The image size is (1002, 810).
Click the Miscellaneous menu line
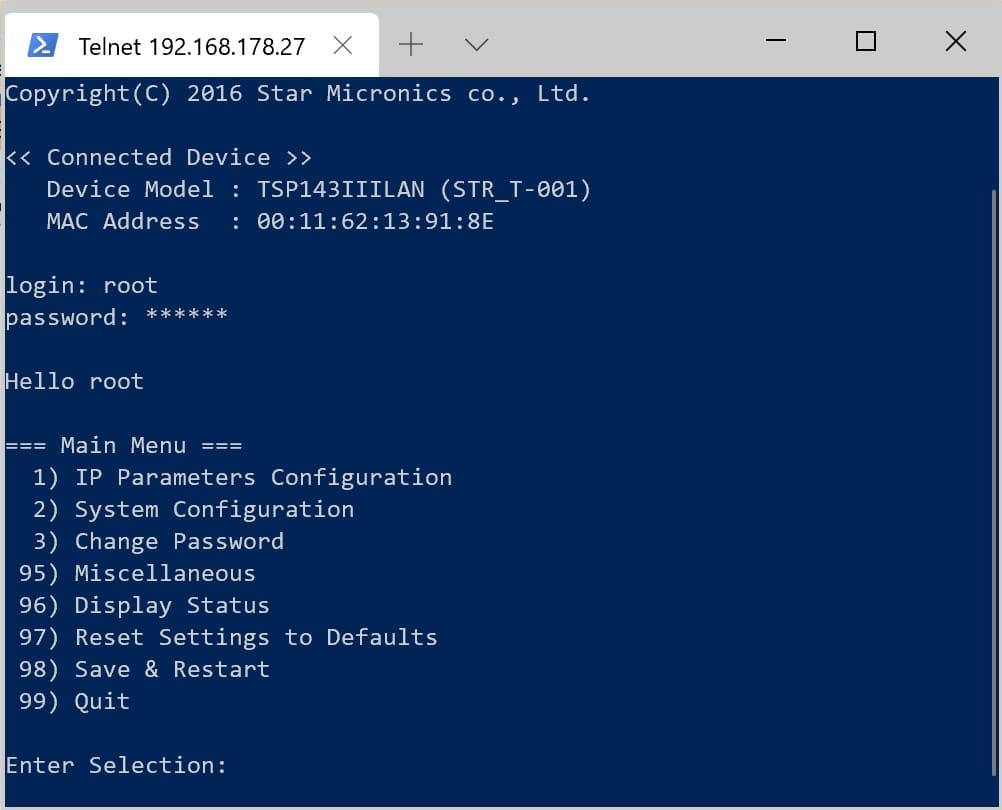point(137,573)
